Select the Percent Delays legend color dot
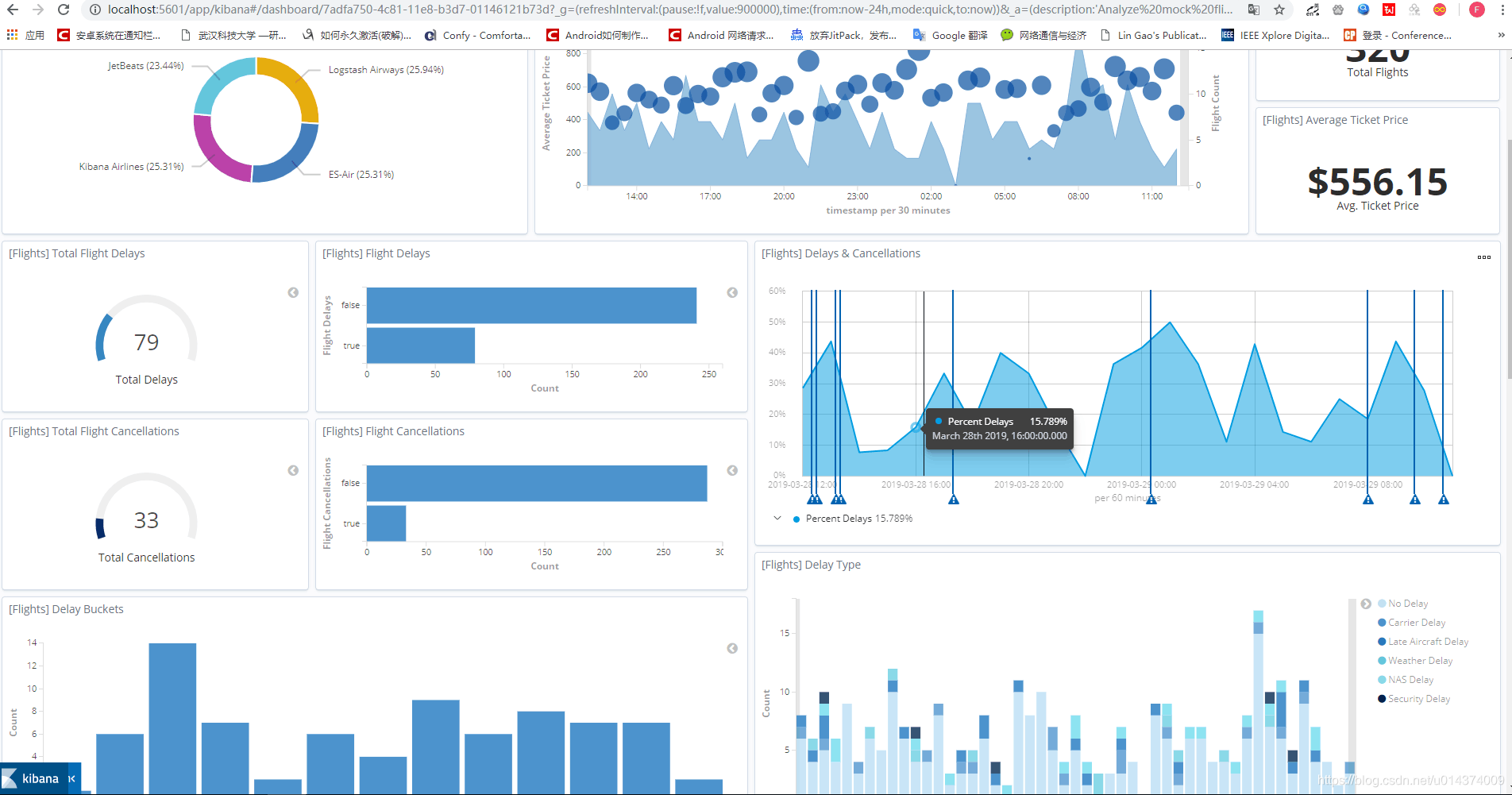The image size is (1512, 795). click(796, 519)
